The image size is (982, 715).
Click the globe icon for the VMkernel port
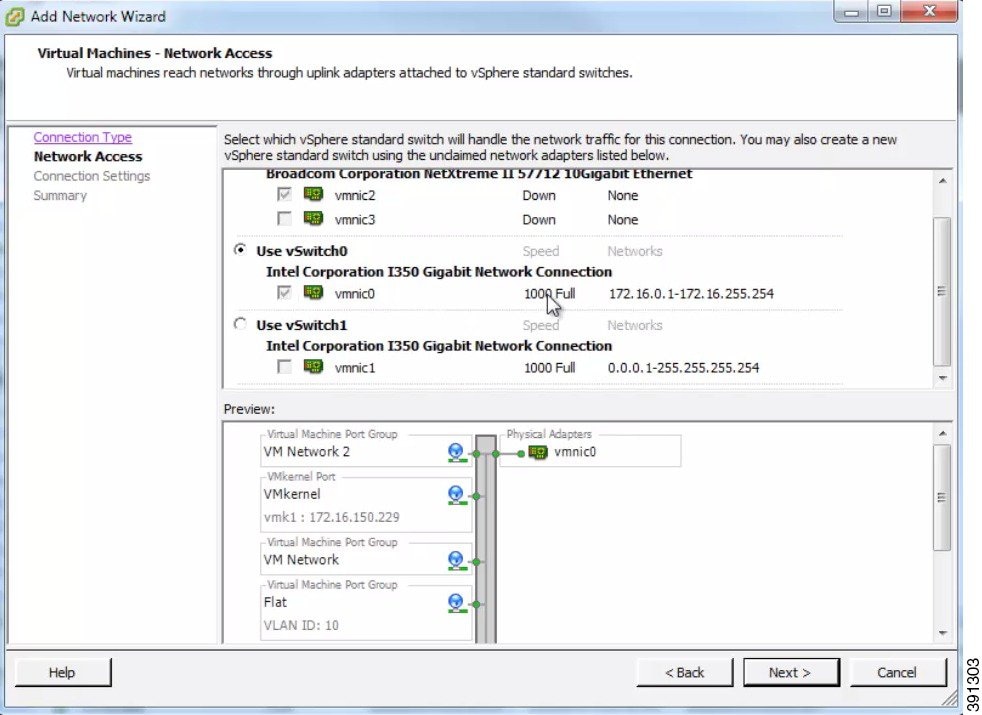pos(457,494)
